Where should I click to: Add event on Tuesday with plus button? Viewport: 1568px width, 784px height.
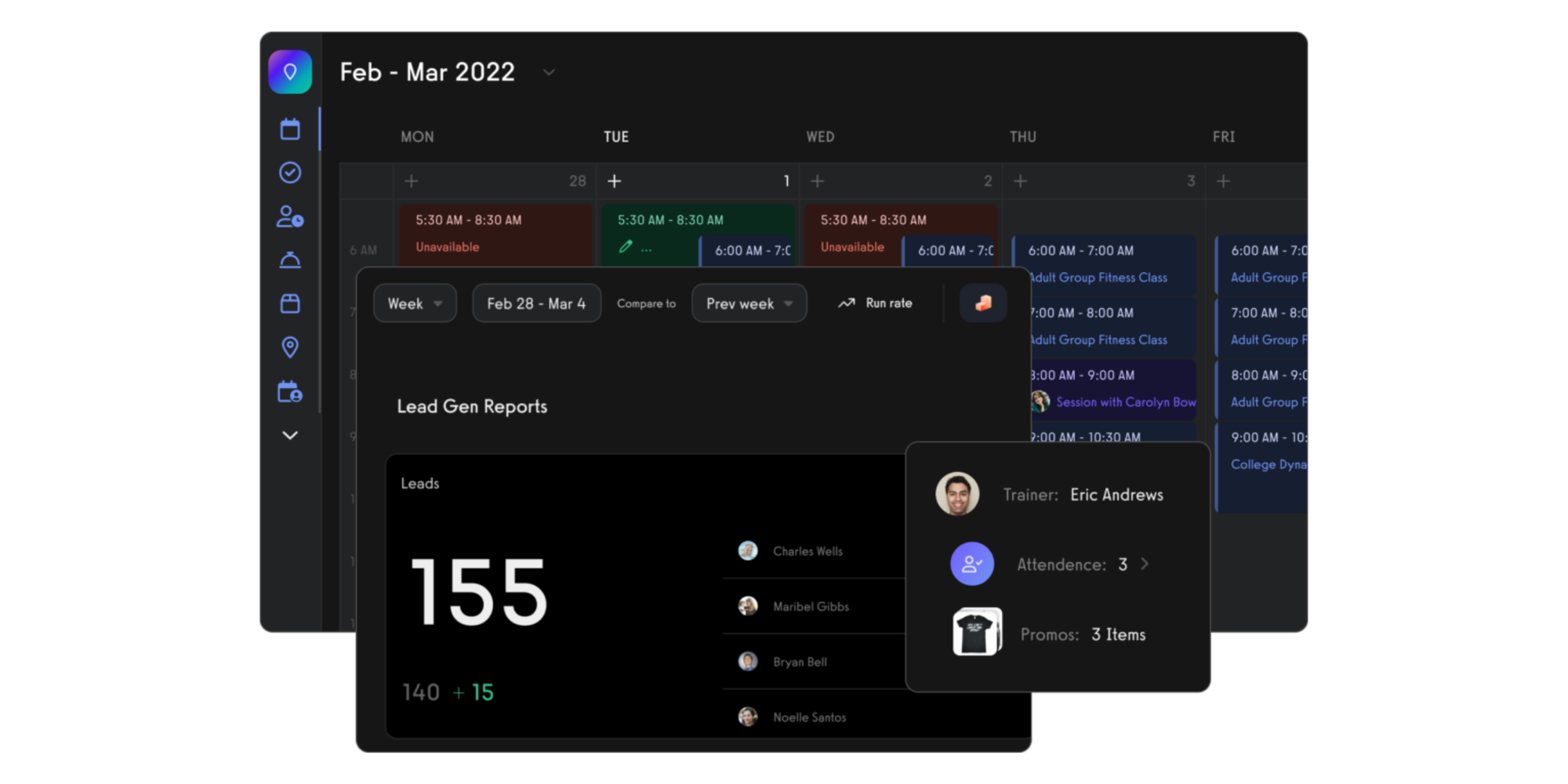point(615,181)
